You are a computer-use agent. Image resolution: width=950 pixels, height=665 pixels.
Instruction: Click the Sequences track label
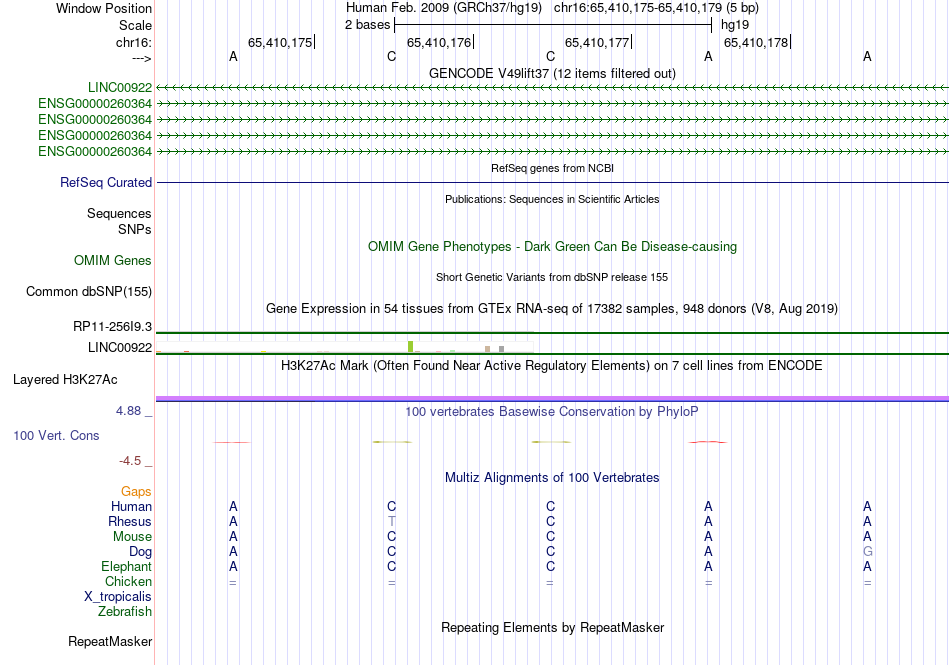[x=119, y=213]
